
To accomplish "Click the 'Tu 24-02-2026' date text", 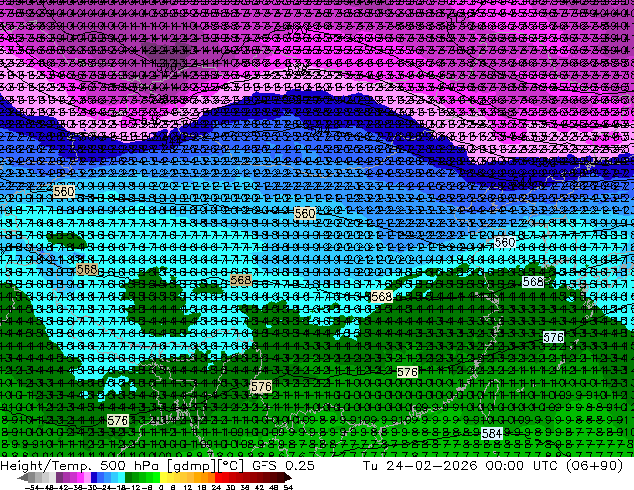I will point(420,465).
